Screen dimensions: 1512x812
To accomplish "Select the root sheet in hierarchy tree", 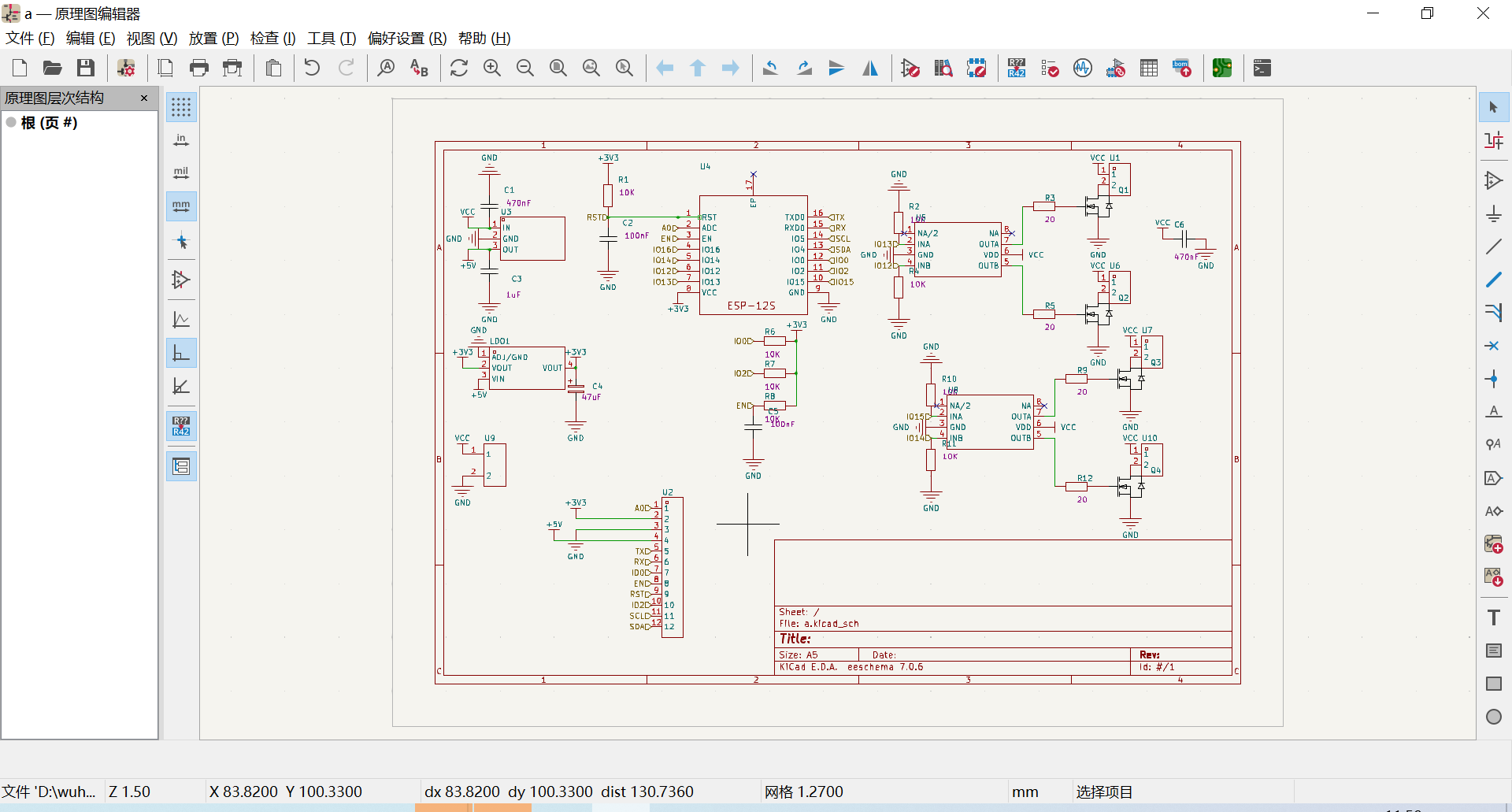I will pyautogui.click(x=49, y=123).
